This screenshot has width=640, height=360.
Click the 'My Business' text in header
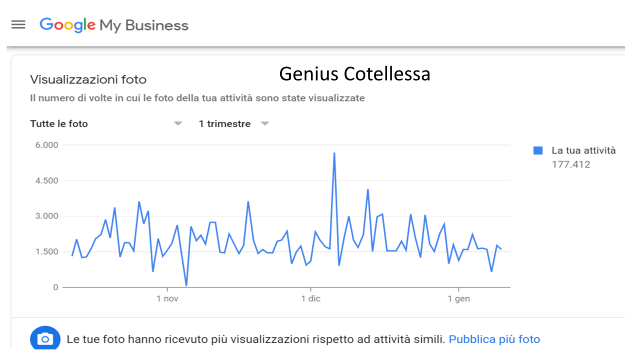tap(144, 25)
